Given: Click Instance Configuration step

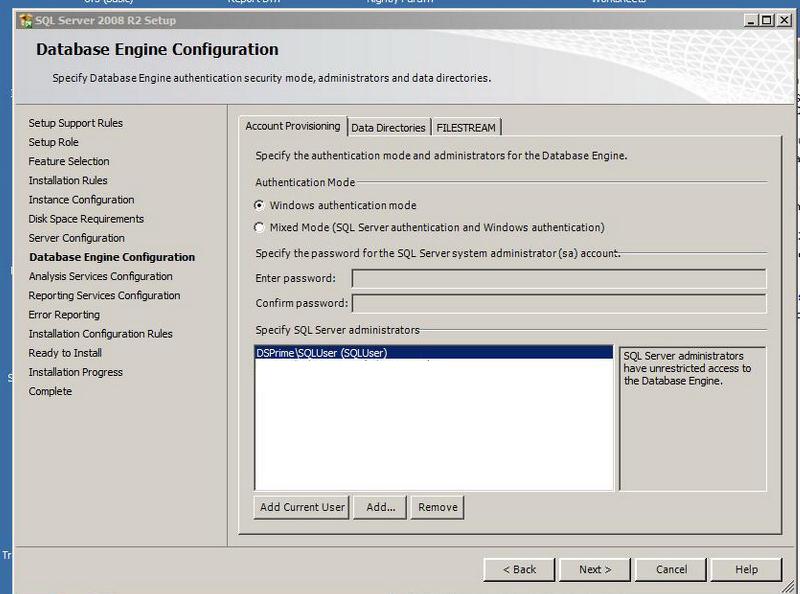Looking at the screenshot, I should pos(81,200).
